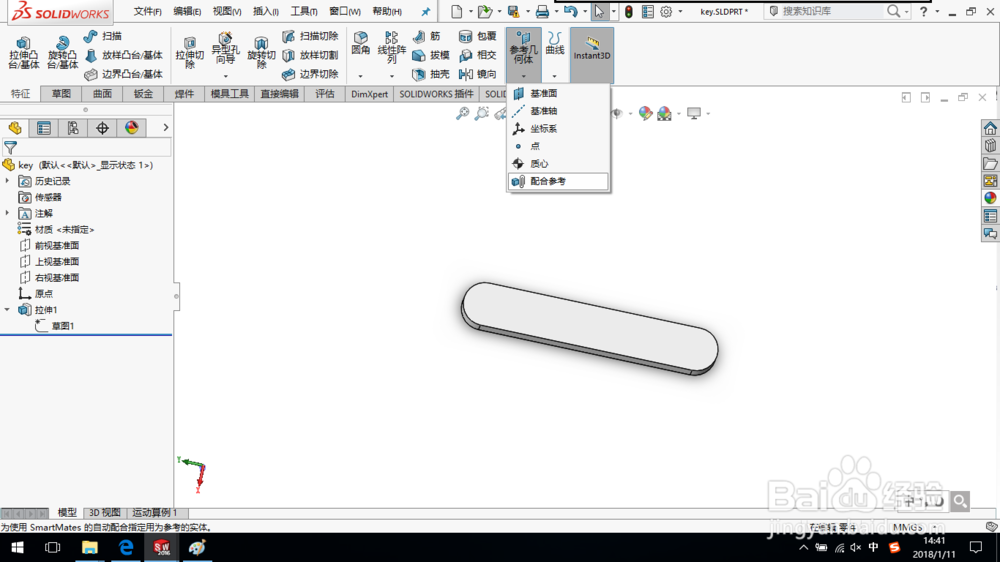Open Hole Wizard (异型孔向导)
The height and width of the screenshot is (562, 1000).
[x=225, y=48]
